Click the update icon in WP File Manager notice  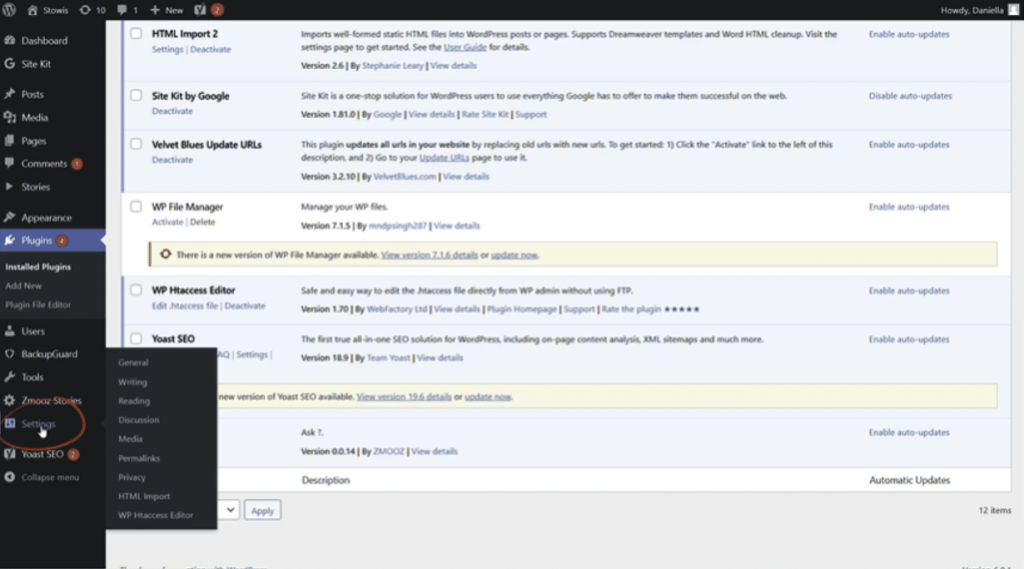pyautogui.click(x=165, y=255)
